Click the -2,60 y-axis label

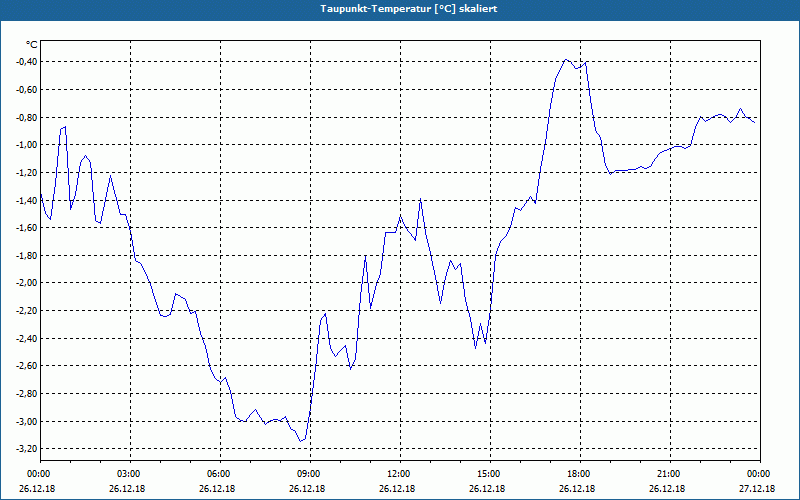[x=28, y=366]
